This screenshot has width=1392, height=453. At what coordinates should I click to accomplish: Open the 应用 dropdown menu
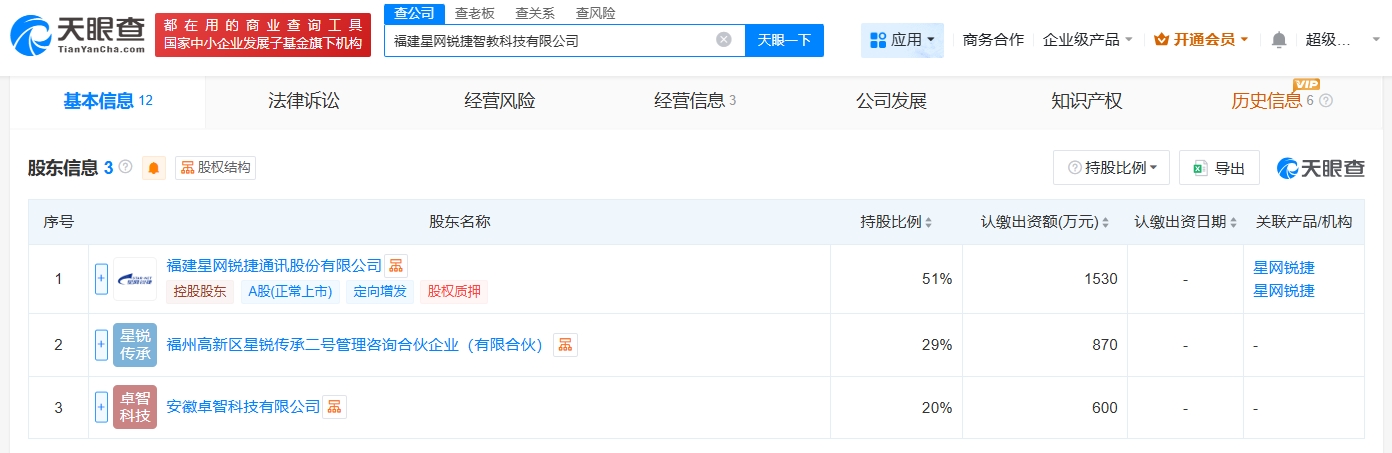902,40
